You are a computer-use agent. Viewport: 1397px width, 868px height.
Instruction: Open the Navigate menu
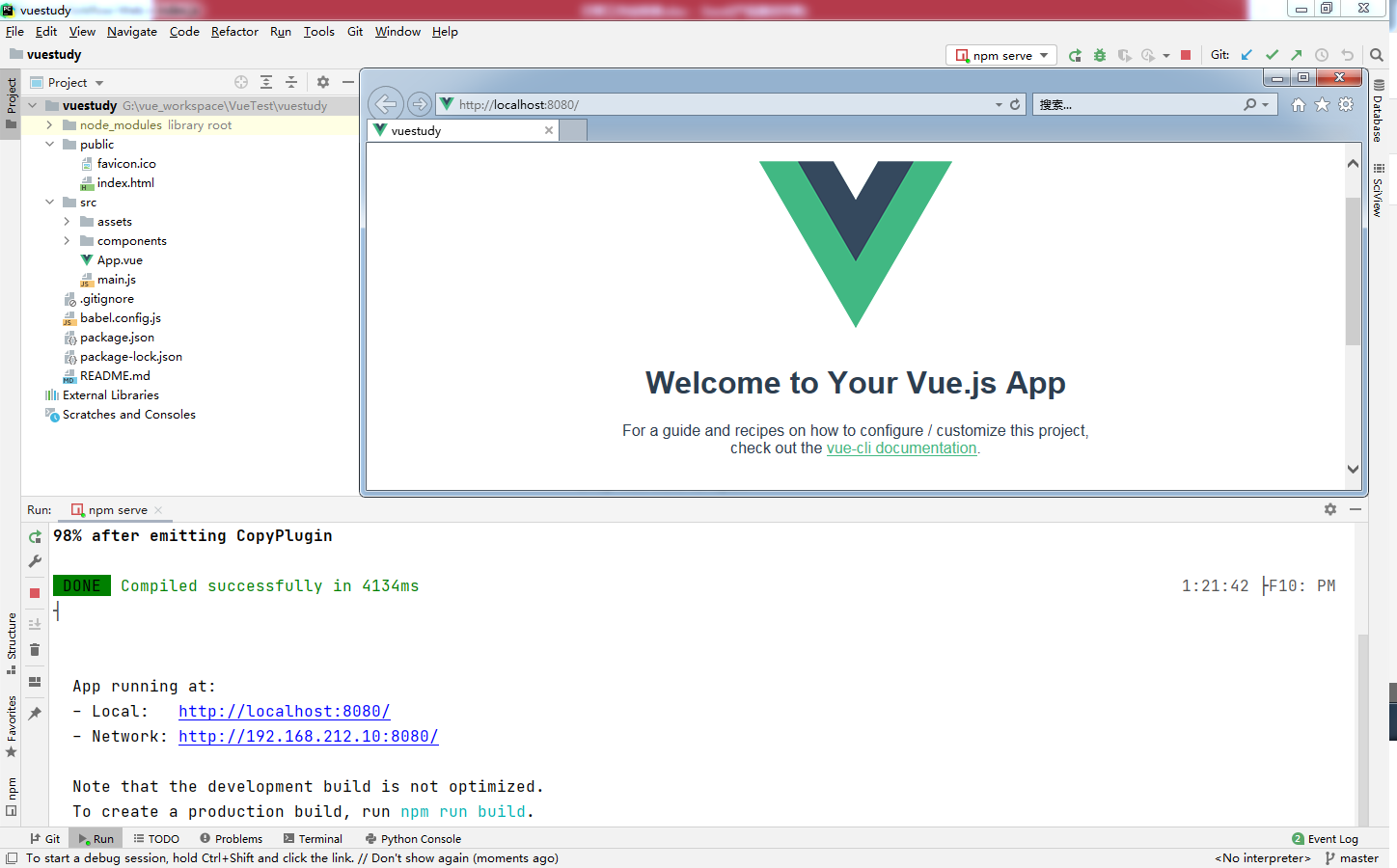(x=132, y=32)
